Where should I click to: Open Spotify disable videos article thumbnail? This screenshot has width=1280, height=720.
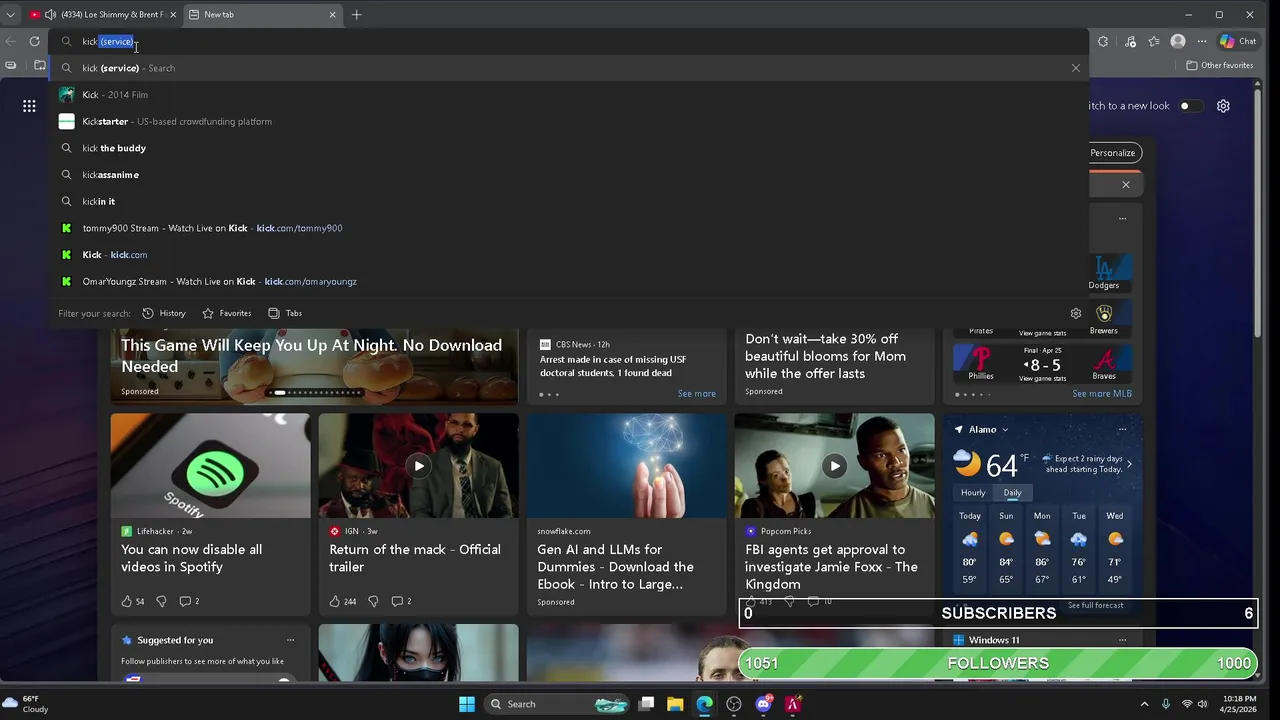pos(210,466)
